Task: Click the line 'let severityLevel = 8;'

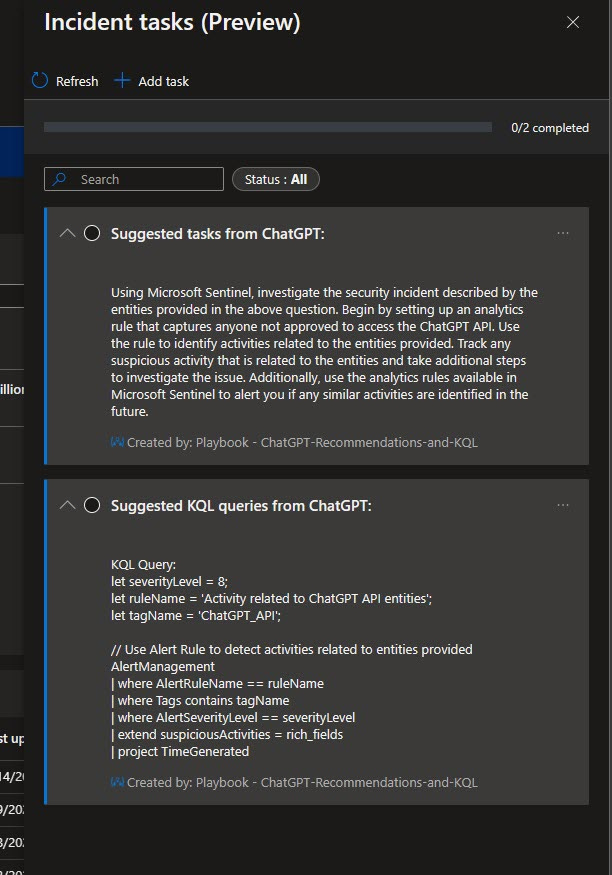Action: [x=169, y=581]
